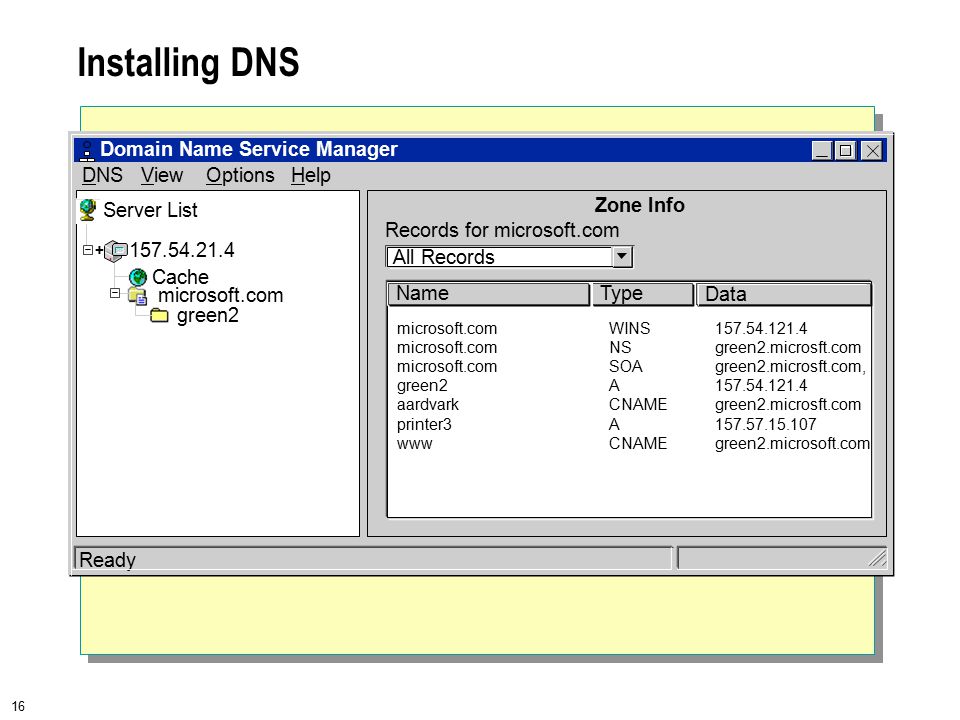Click aardvark's CNAME type cell
The image size is (960, 720).
click(637, 405)
